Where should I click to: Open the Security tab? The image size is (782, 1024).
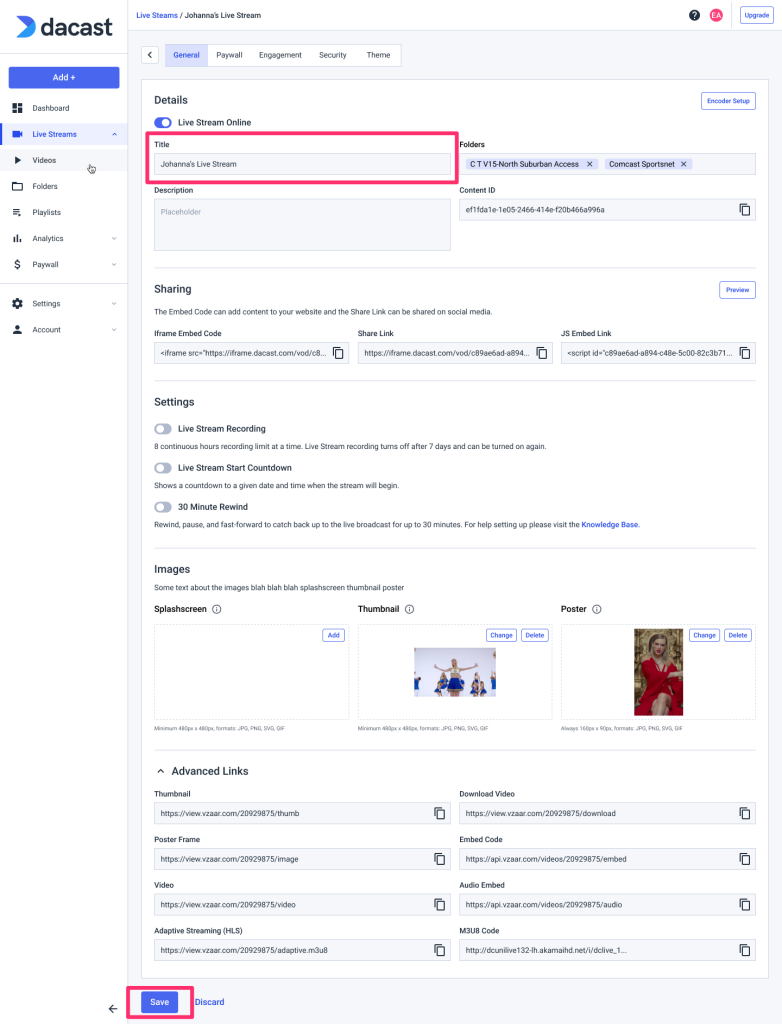(332, 55)
